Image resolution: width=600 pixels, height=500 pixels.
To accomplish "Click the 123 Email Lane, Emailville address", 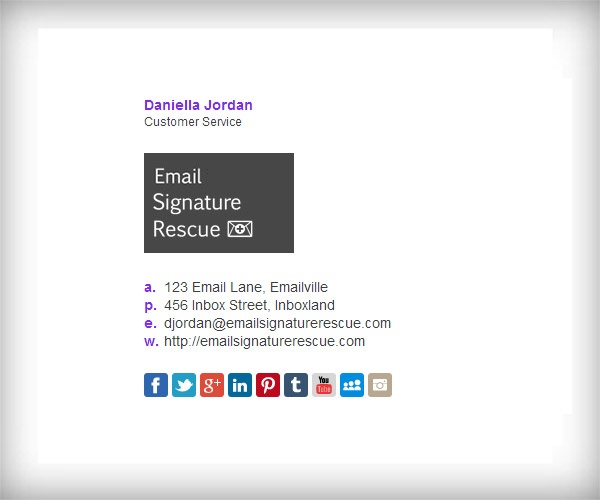I will [246, 287].
